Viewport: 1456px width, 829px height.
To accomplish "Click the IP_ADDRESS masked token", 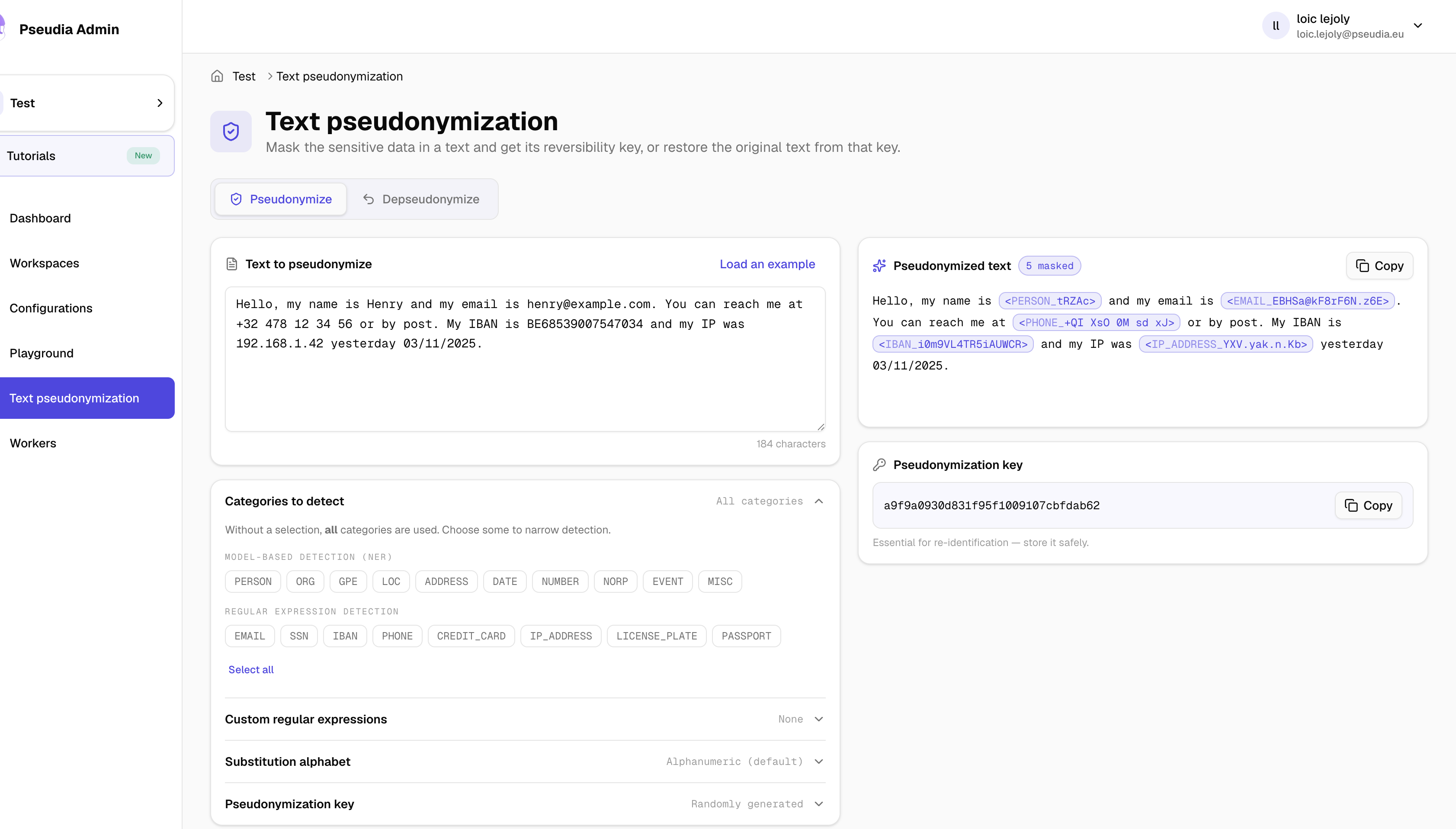I will point(1226,344).
